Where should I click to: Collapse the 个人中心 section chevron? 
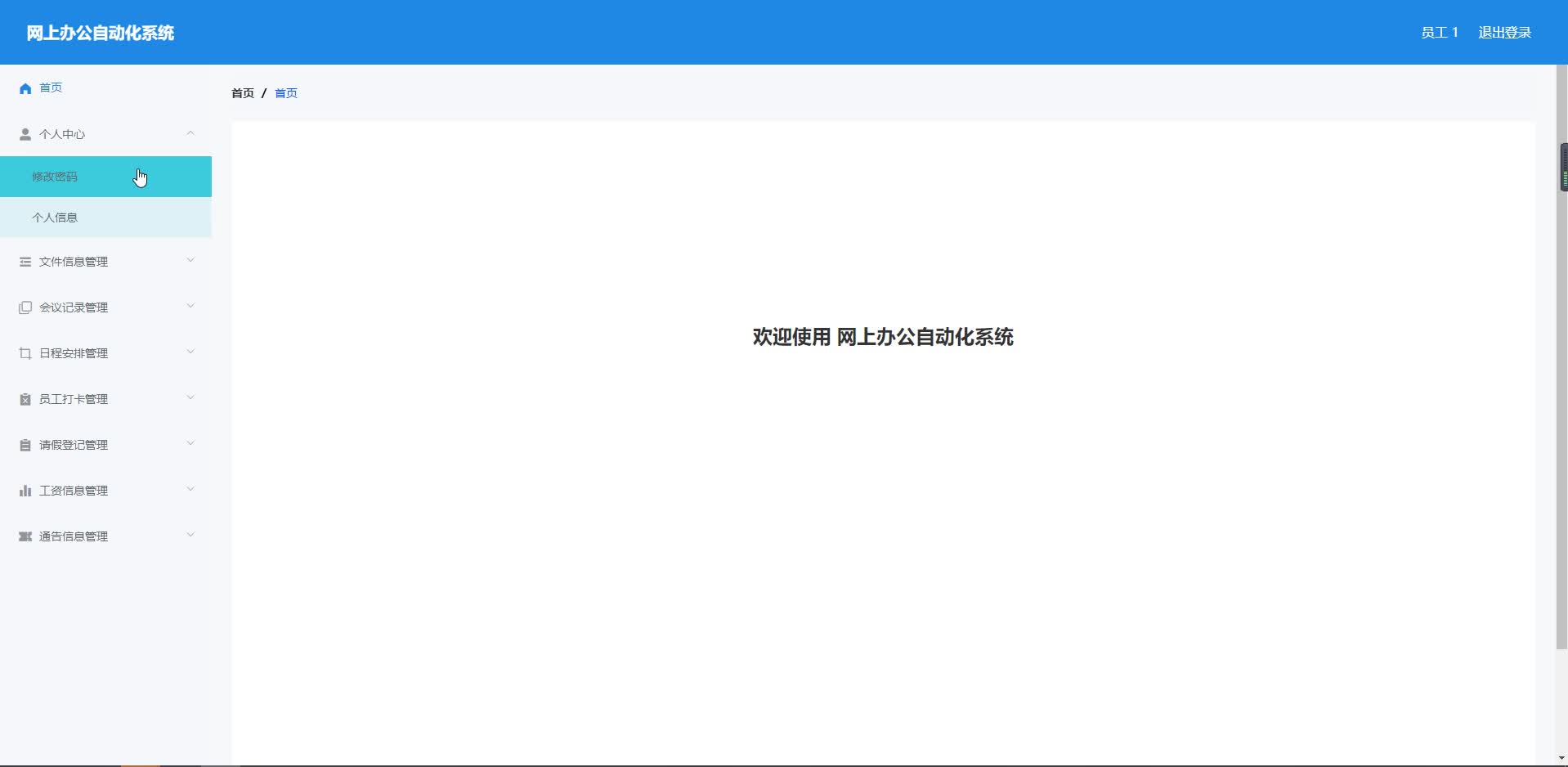[x=190, y=133]
